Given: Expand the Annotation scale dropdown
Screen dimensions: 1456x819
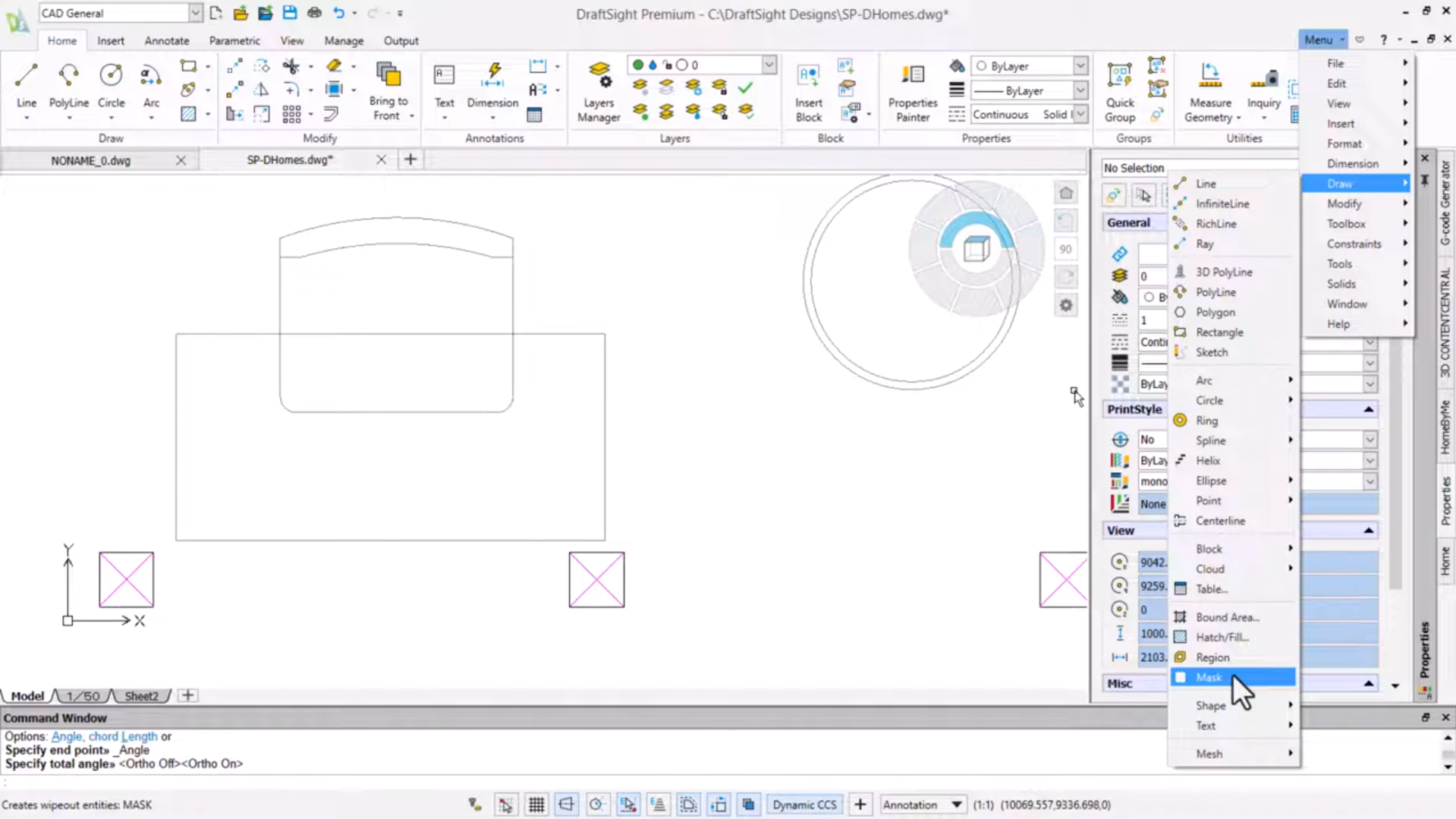Looking at the screenshot, I should 956,805.
